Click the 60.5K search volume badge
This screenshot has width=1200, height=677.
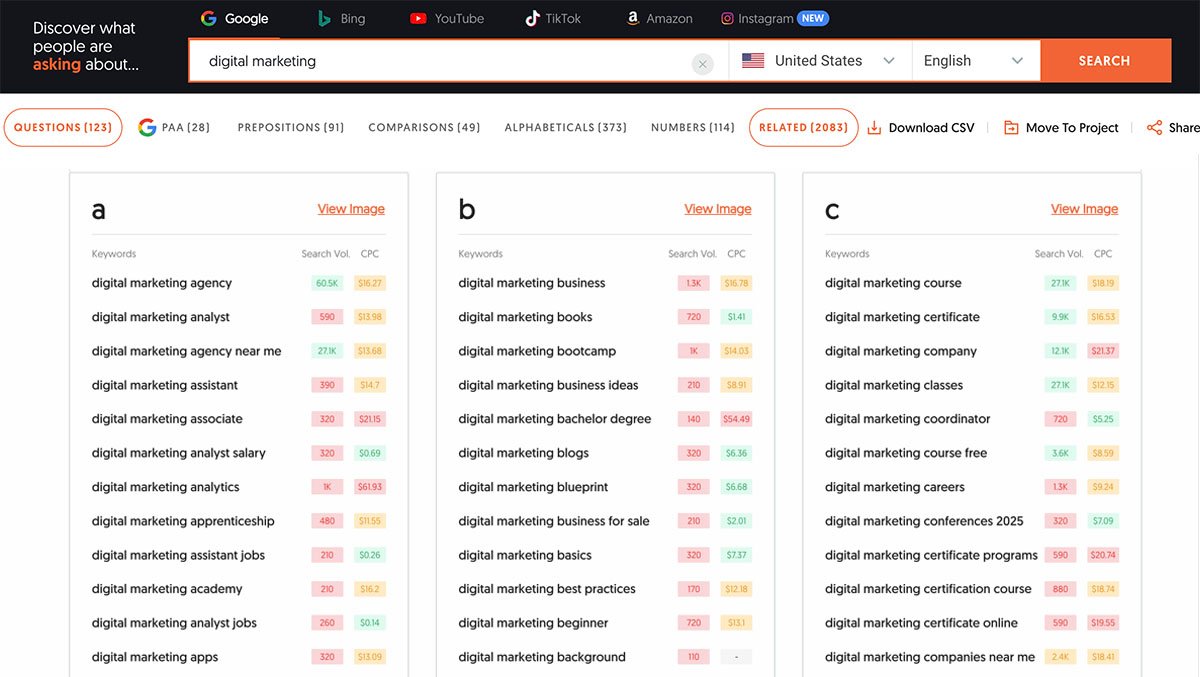pos(327,283)
